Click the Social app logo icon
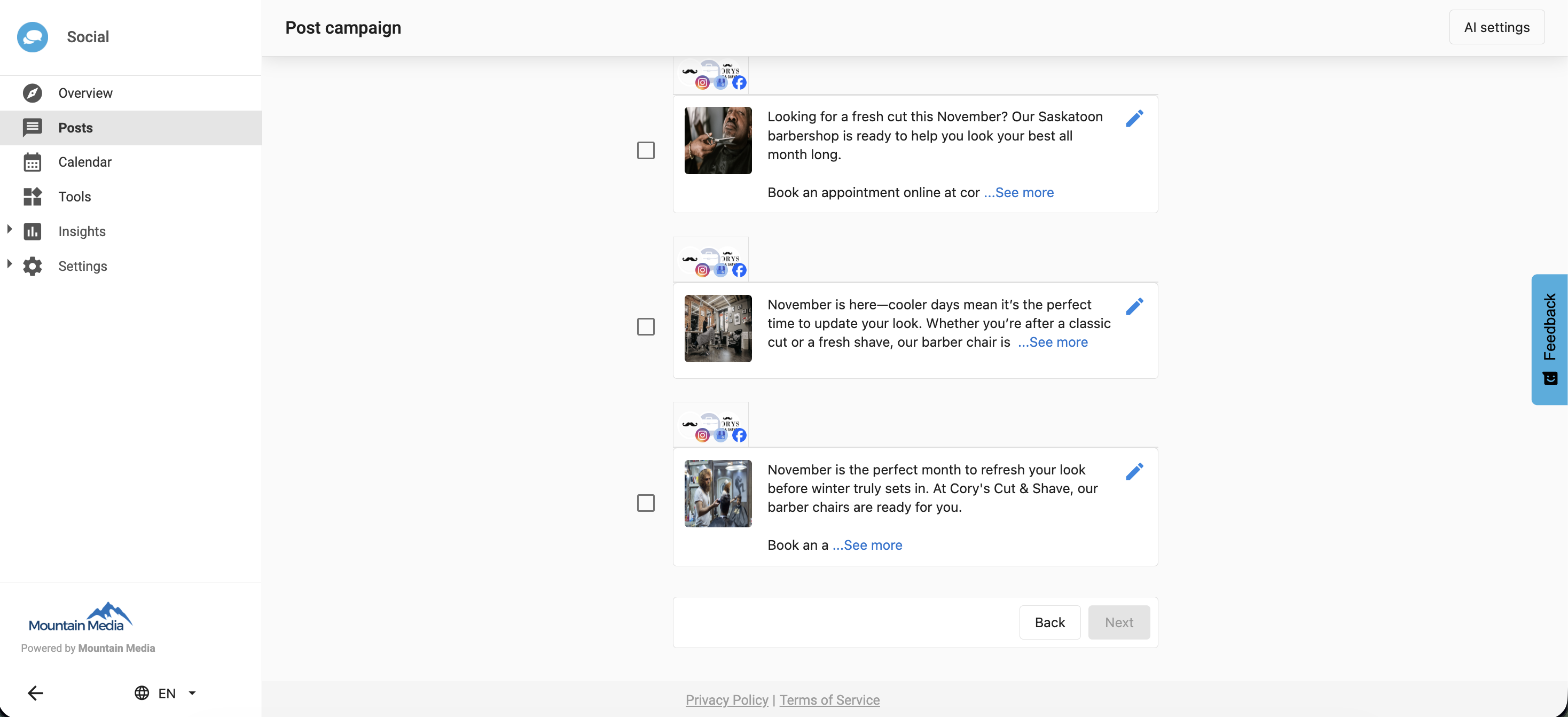 pyautogui.click(x=33, y=36)
